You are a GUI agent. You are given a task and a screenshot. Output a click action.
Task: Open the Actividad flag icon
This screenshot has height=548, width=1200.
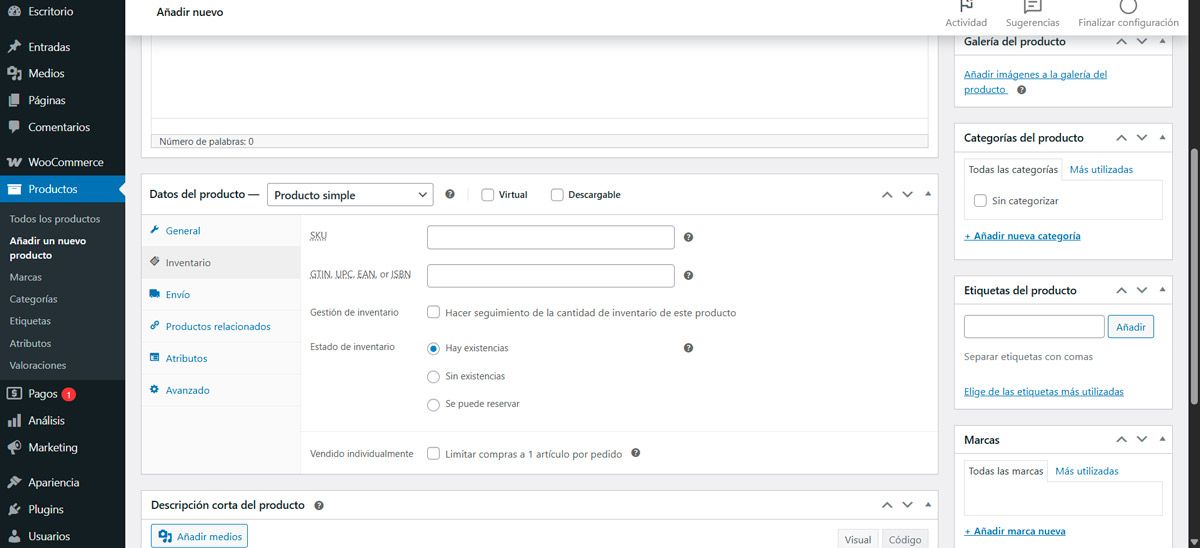point(966,6)
